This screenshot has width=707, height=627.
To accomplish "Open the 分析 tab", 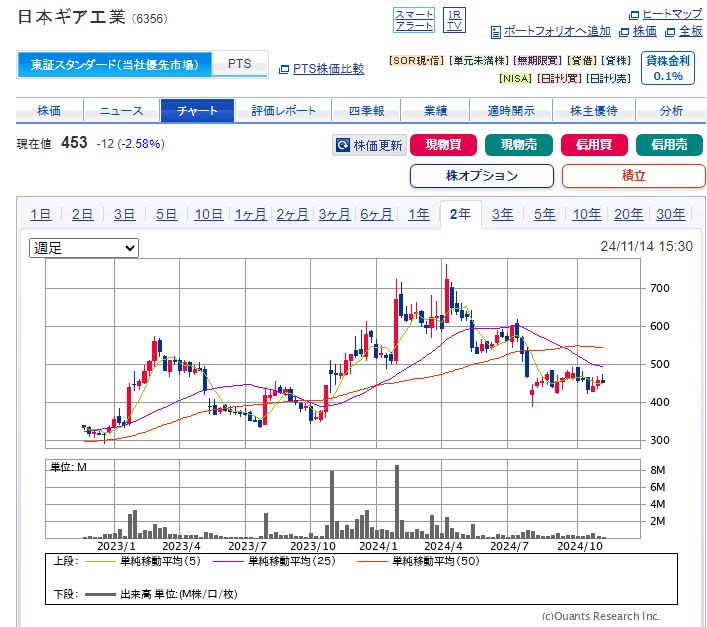I will pyautogui.click(x=671, y=110).
